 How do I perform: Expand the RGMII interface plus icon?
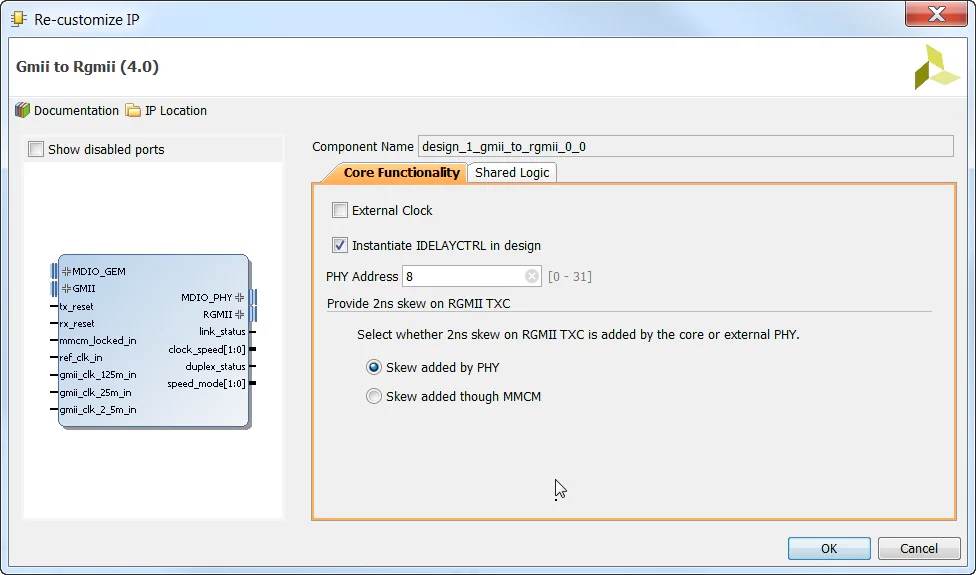(x=240, y=314)
